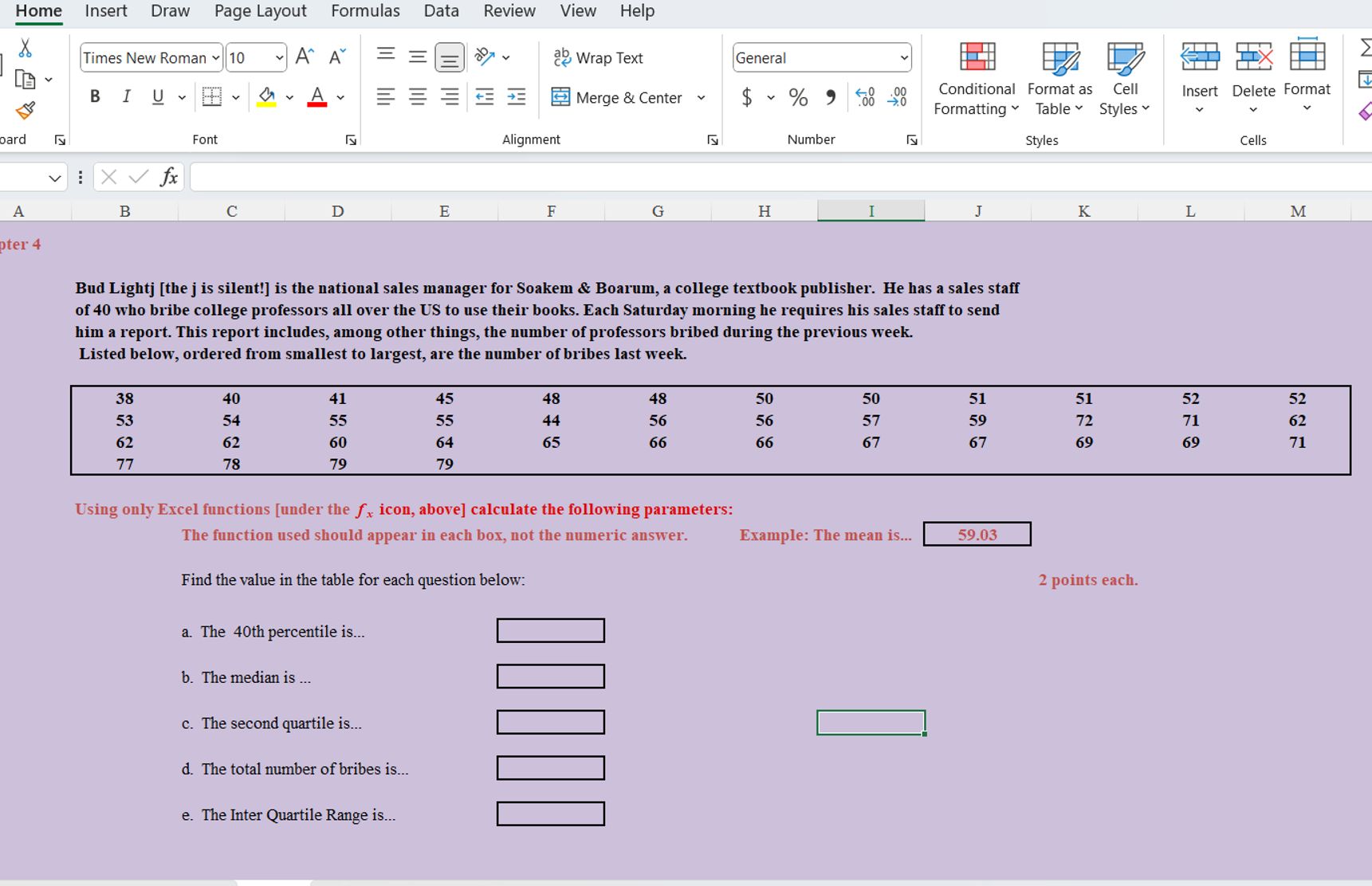This screenshot has width=1372, height=886.
Task: Select the Format Painter tool
Action: [x=26, y=111]
